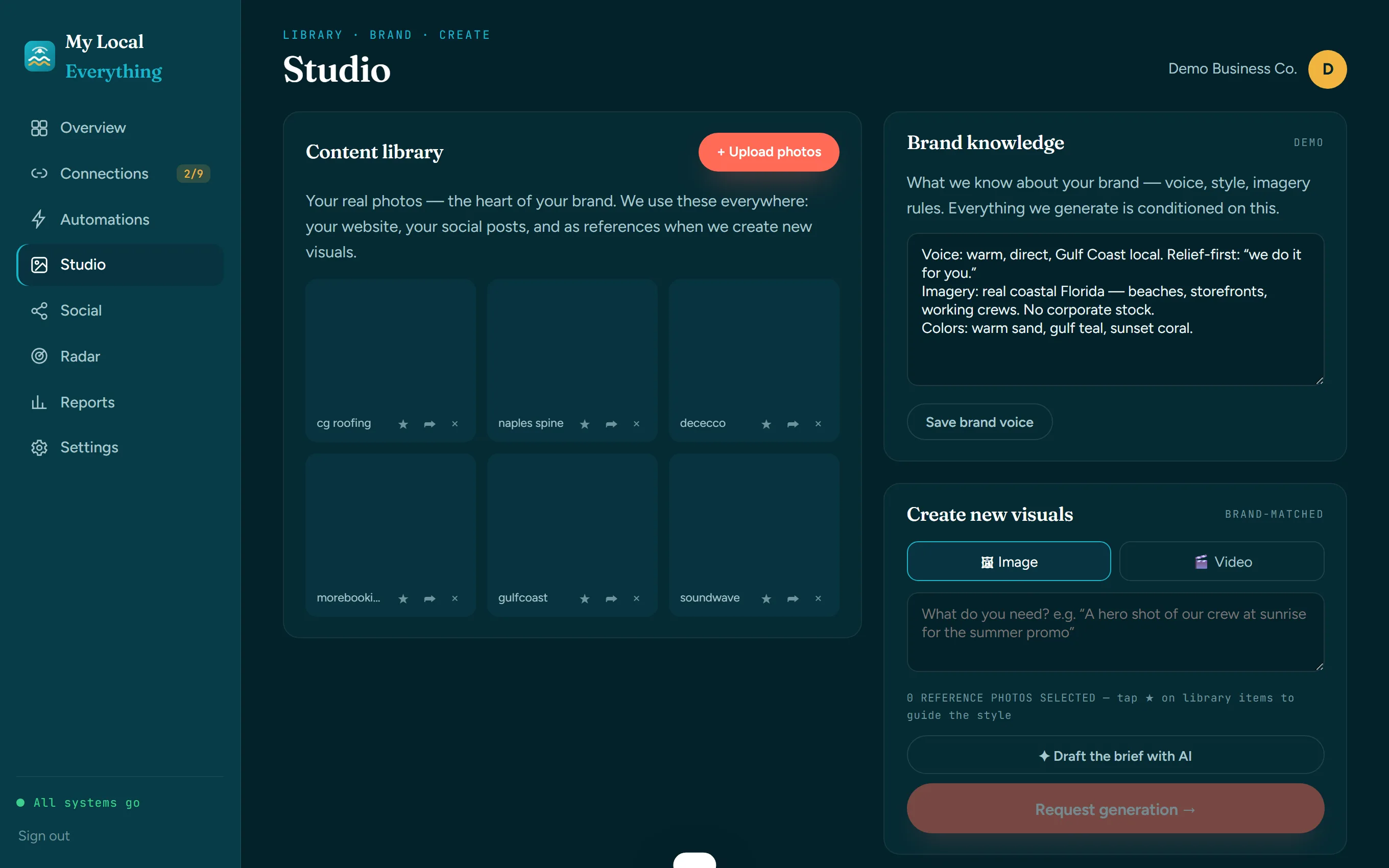
Task: Click share arrow on naples spine photo
Action: (x=611, y=424)
